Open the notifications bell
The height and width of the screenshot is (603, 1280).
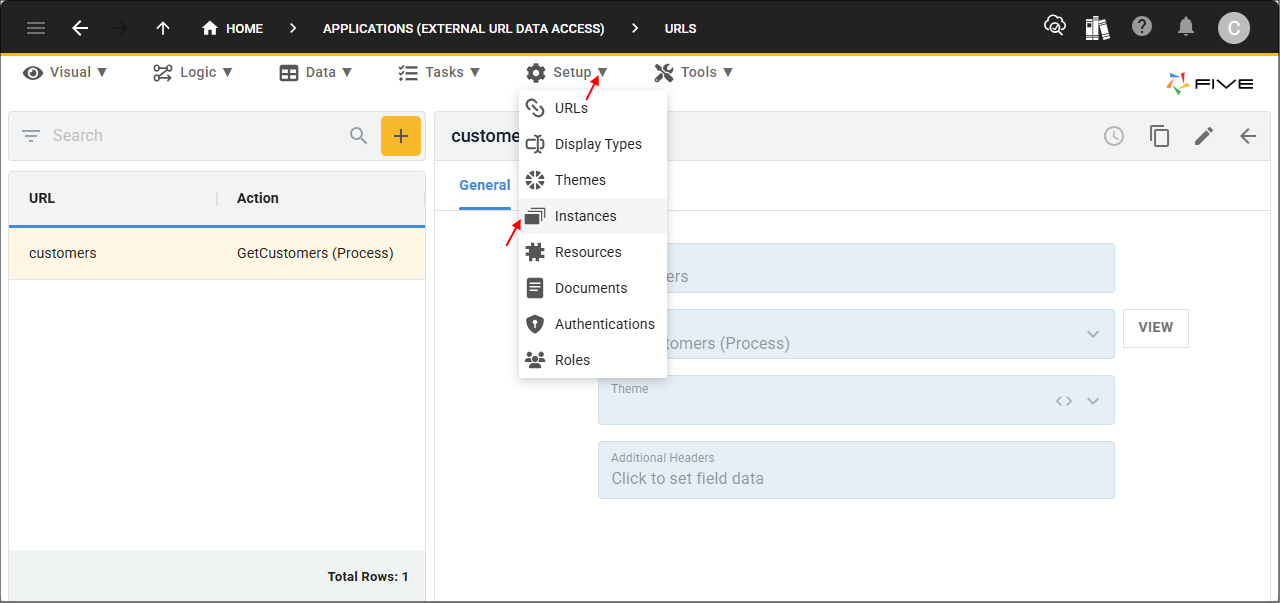pyautogui.click(x=1186, y=27)
